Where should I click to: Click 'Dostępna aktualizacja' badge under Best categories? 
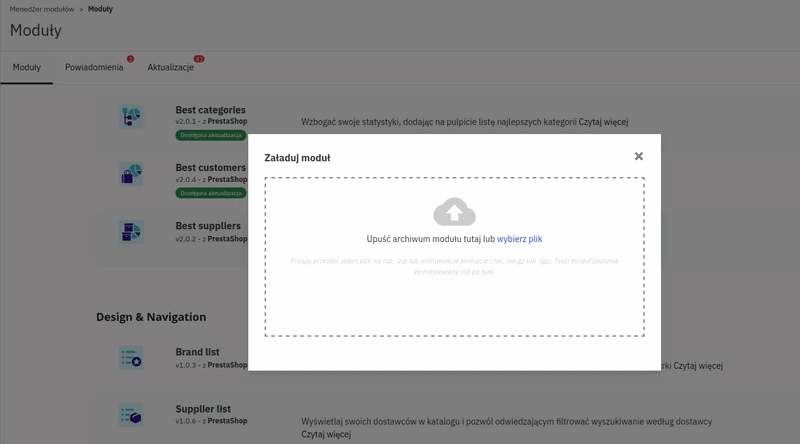(210, 135)
